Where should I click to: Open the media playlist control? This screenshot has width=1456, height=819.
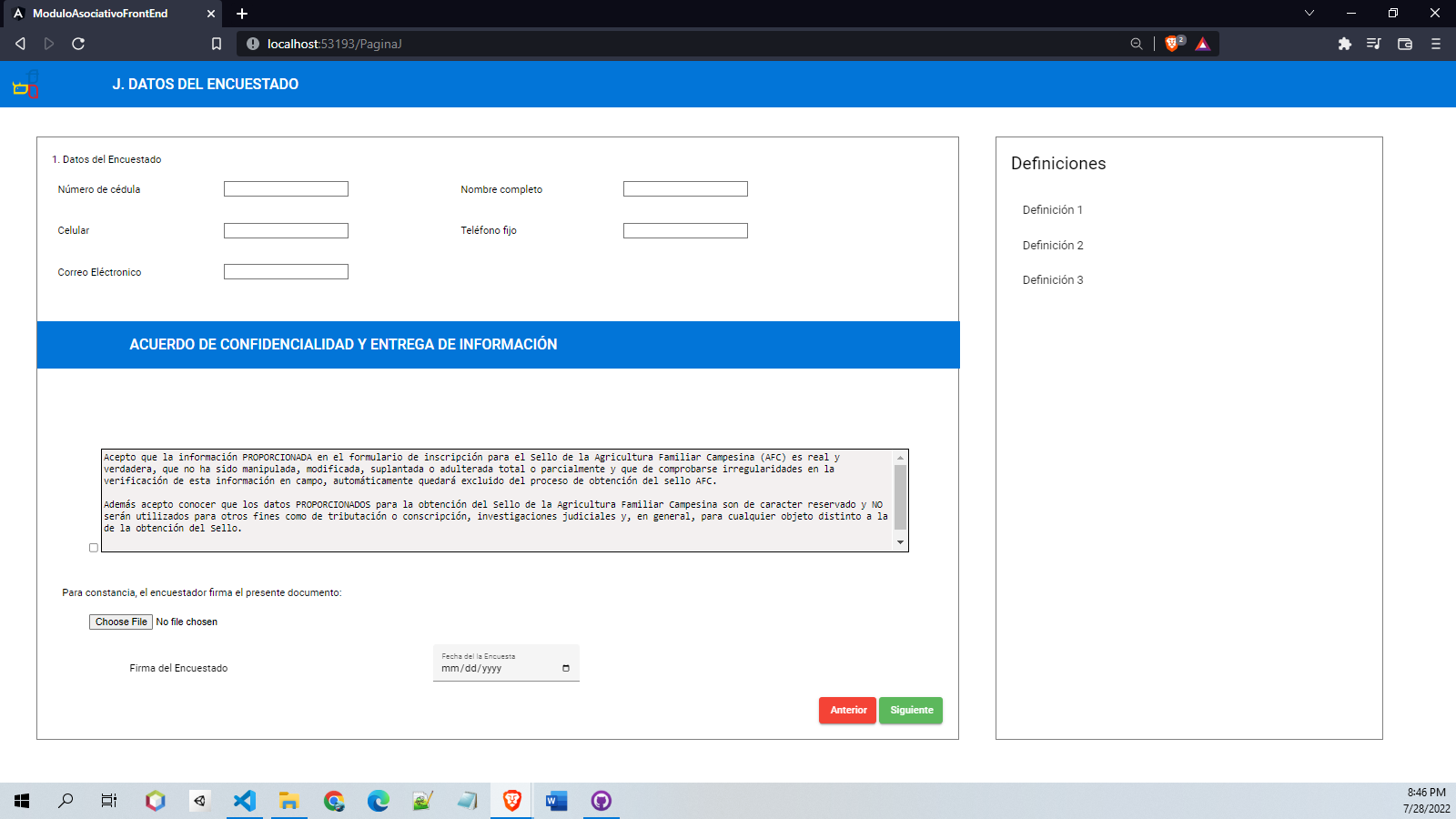pyautogui.click(x=1374, y=44)
